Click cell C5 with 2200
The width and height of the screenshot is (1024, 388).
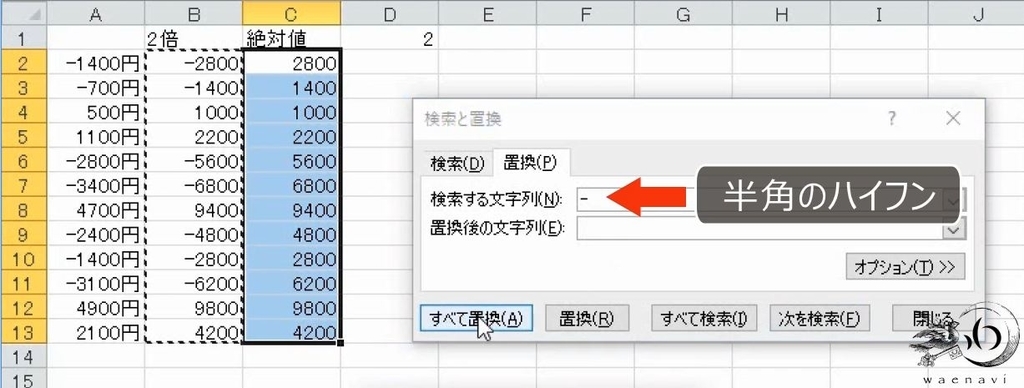point(291,137)
